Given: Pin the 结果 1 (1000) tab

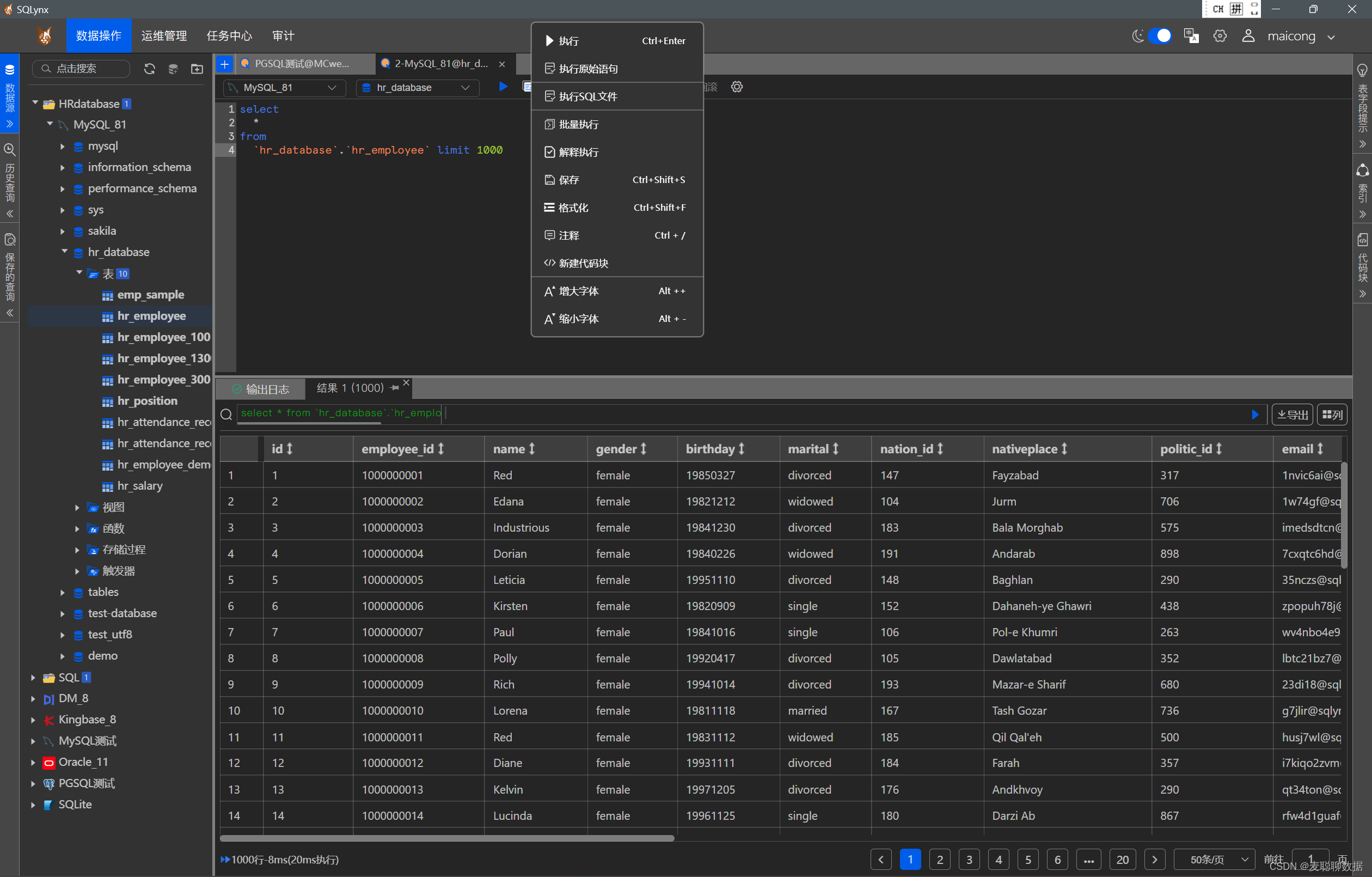Looking at the screenshot, I should (394, 388).
